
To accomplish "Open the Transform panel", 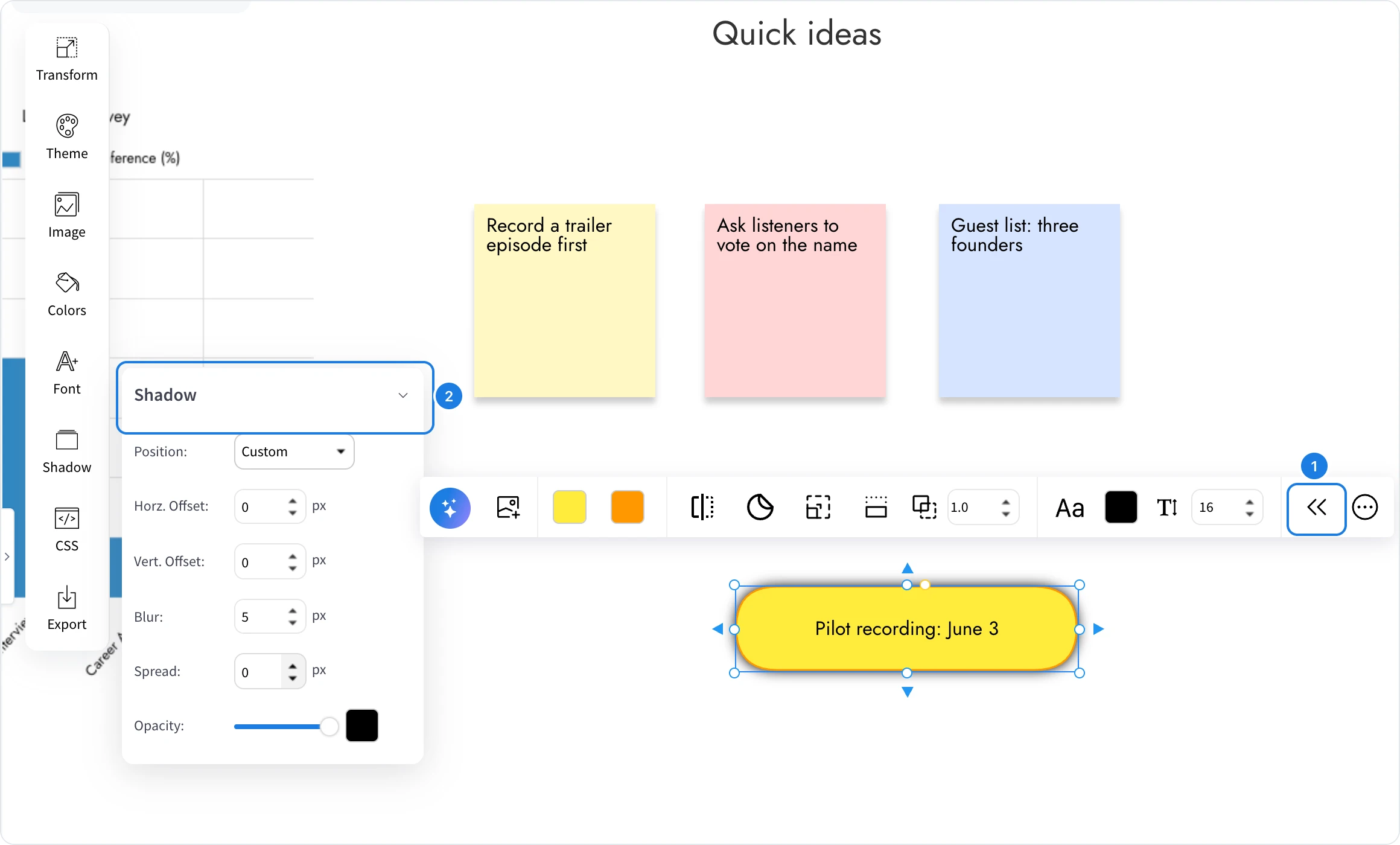I will pos(66,59).
